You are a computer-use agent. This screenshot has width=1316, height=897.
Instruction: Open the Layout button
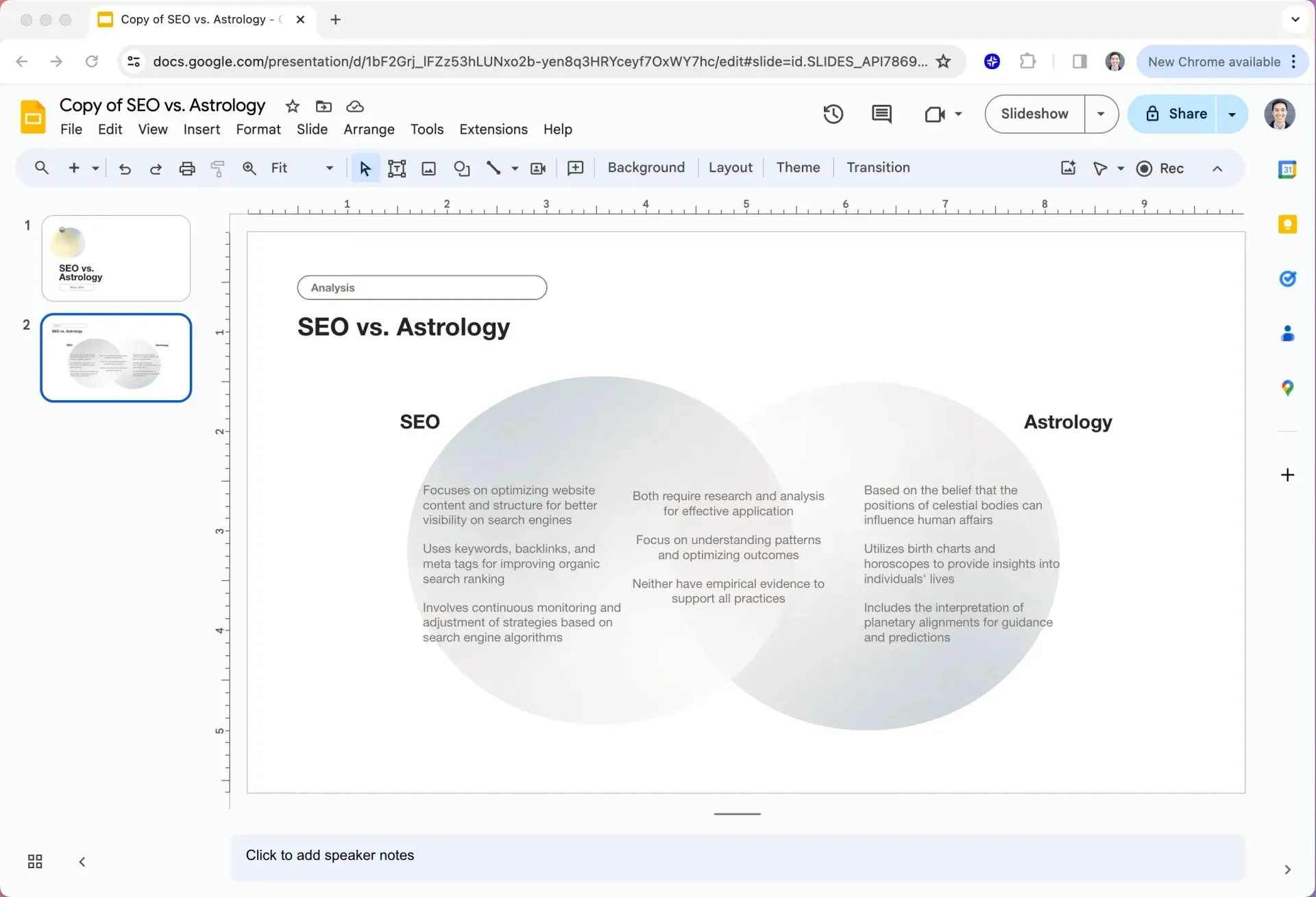click(730, 168)
